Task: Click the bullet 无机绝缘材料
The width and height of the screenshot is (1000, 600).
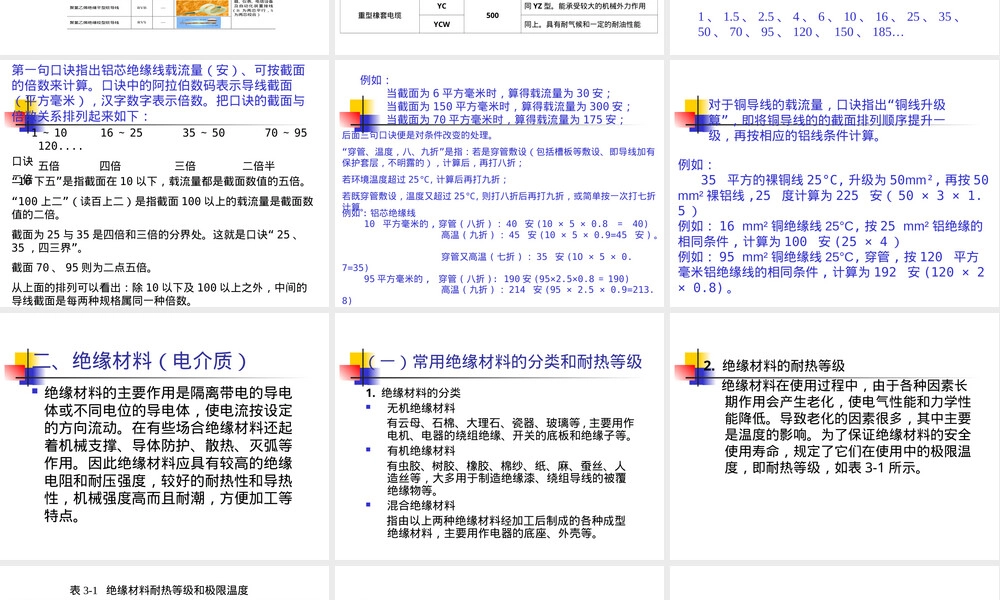Action: 421,408
